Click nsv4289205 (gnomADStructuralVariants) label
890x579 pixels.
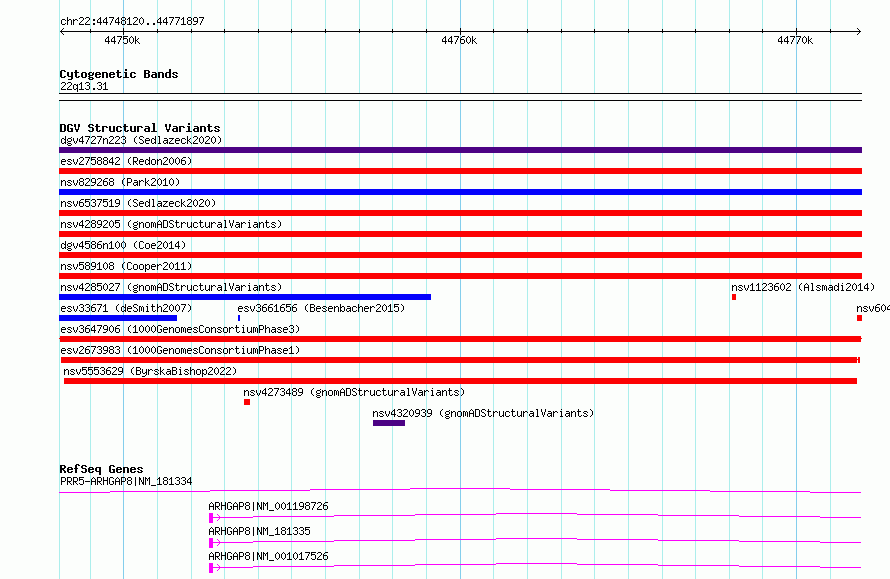point(171,224)
